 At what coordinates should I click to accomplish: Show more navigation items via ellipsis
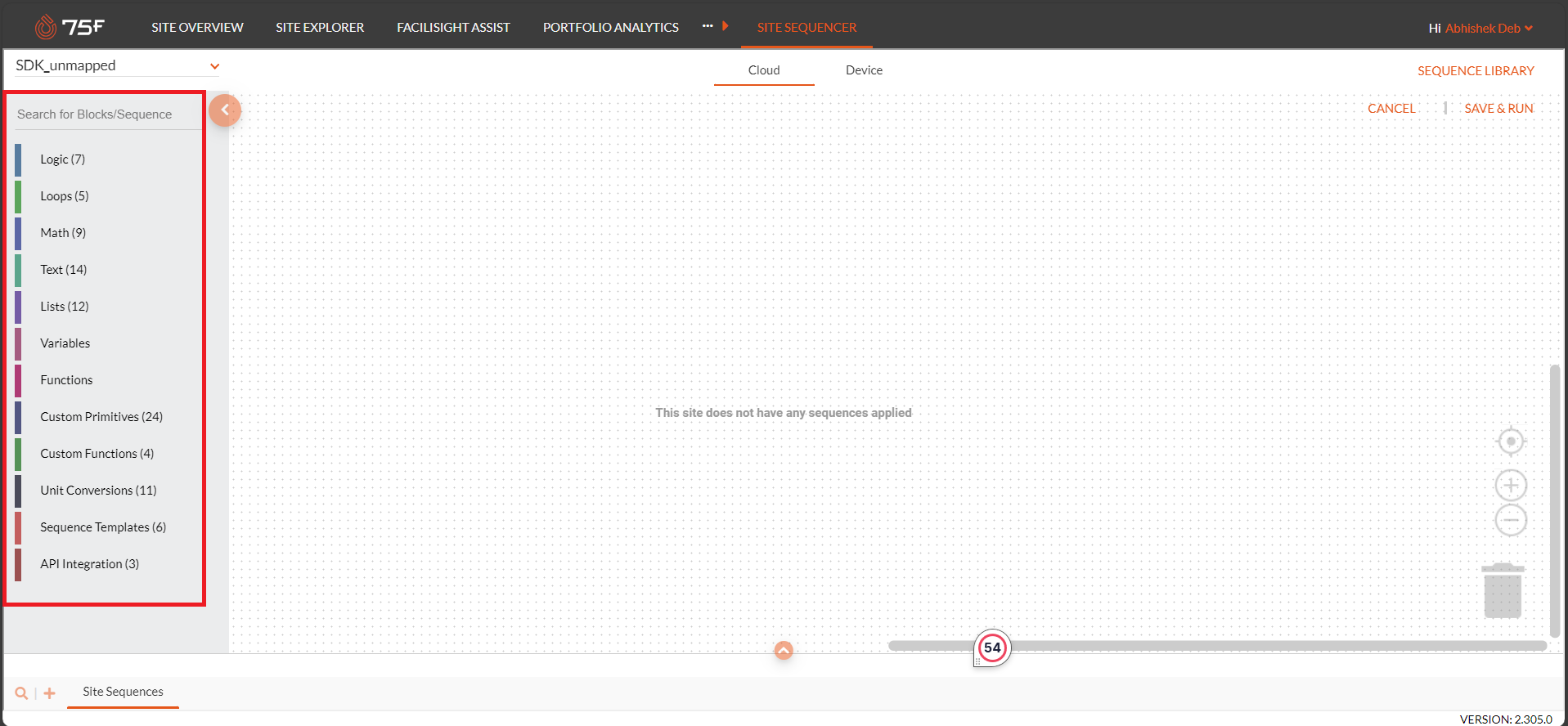[x=708, y=26]
